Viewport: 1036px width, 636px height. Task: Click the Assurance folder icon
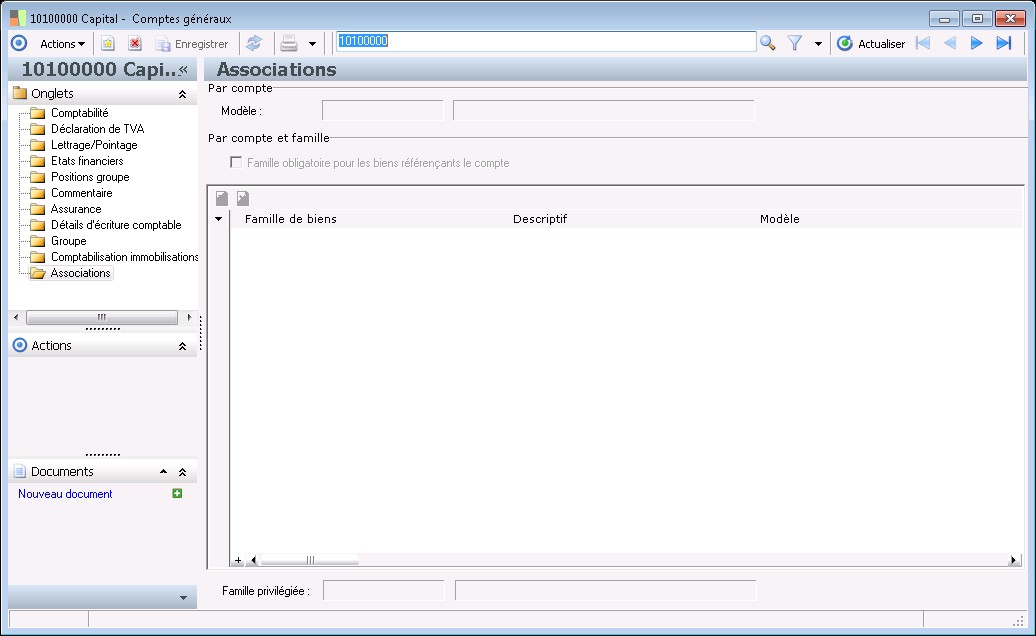pos(38,209)
